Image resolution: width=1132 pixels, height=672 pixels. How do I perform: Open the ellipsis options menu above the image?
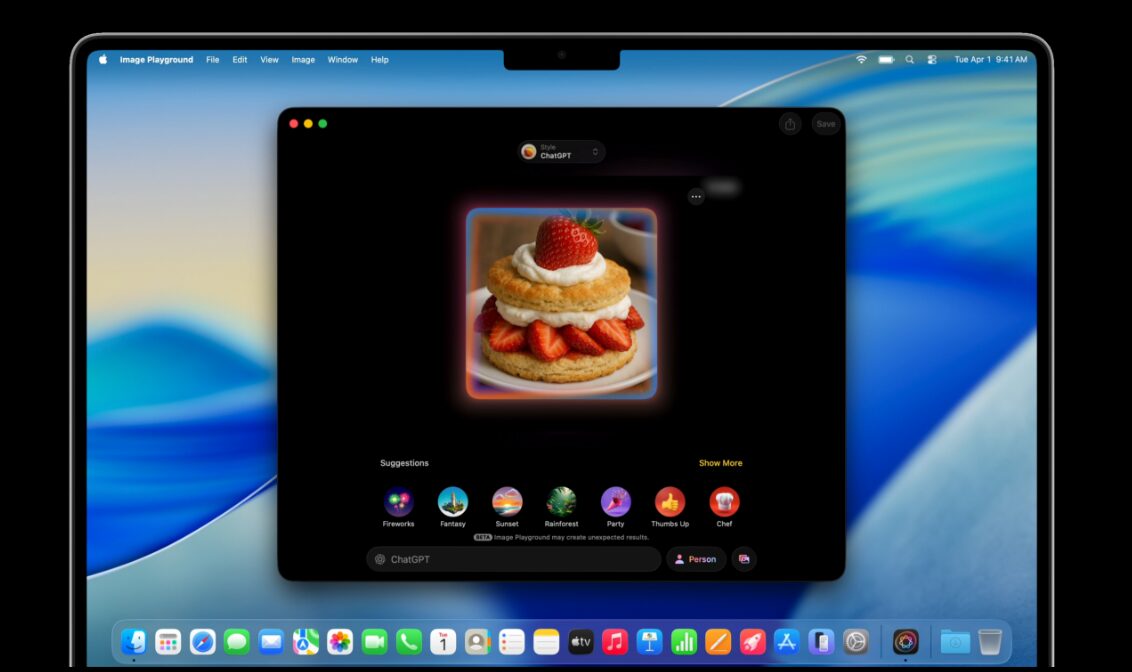pos(696,197)
